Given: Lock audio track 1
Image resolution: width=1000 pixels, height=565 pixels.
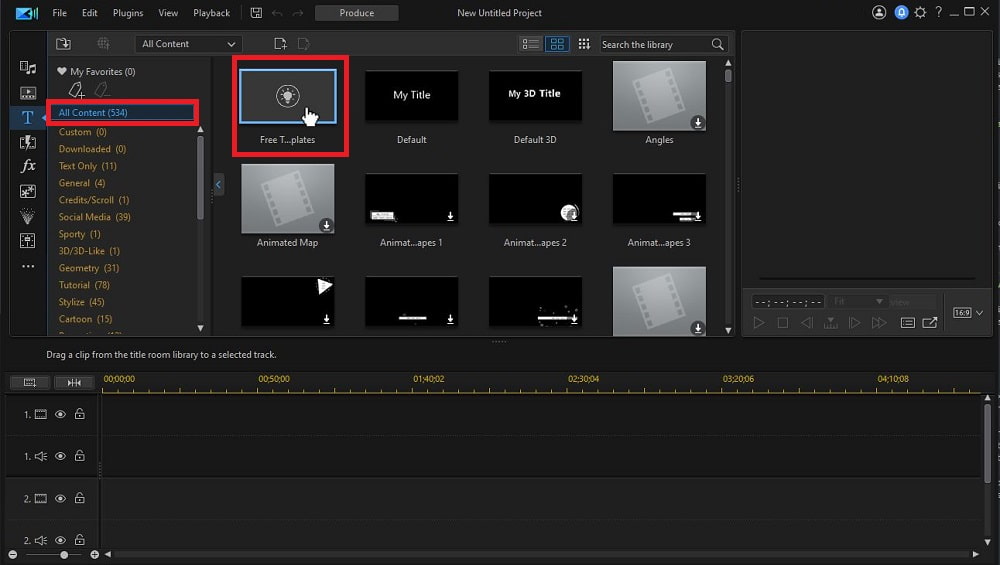Looking at the screenshot, I should click(x=80, y=455).
